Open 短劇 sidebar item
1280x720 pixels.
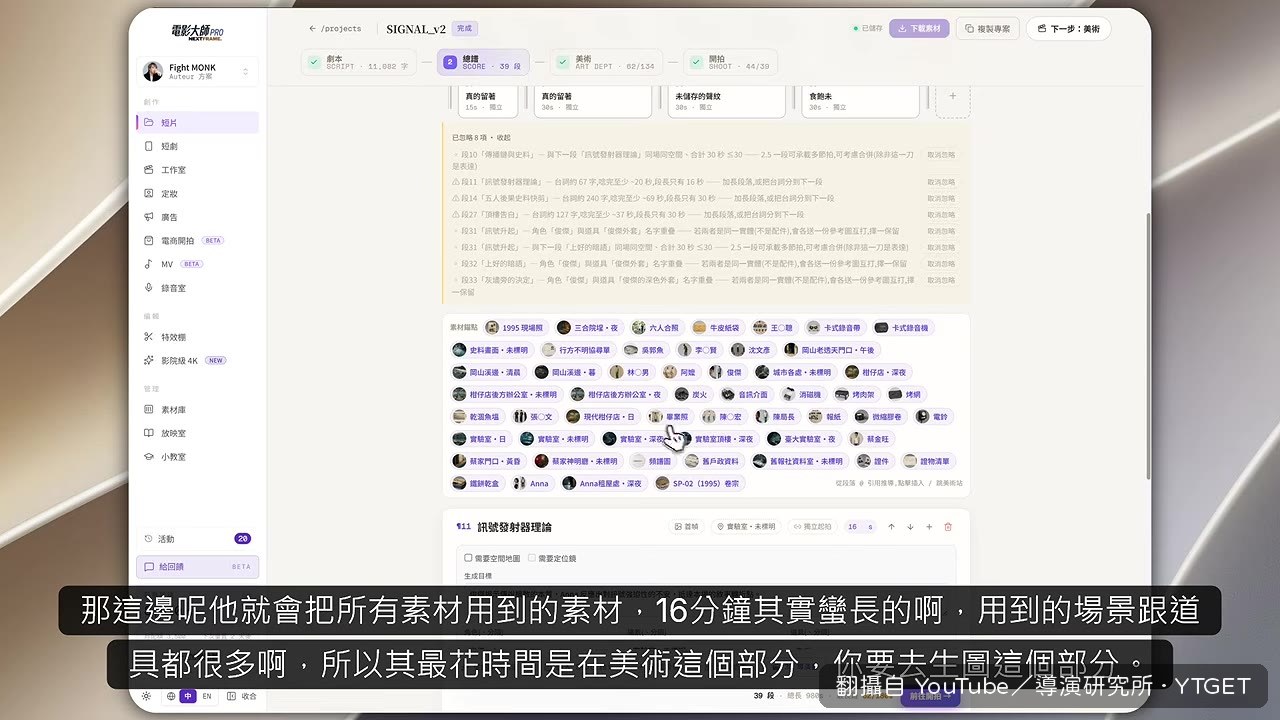(197, 146)
